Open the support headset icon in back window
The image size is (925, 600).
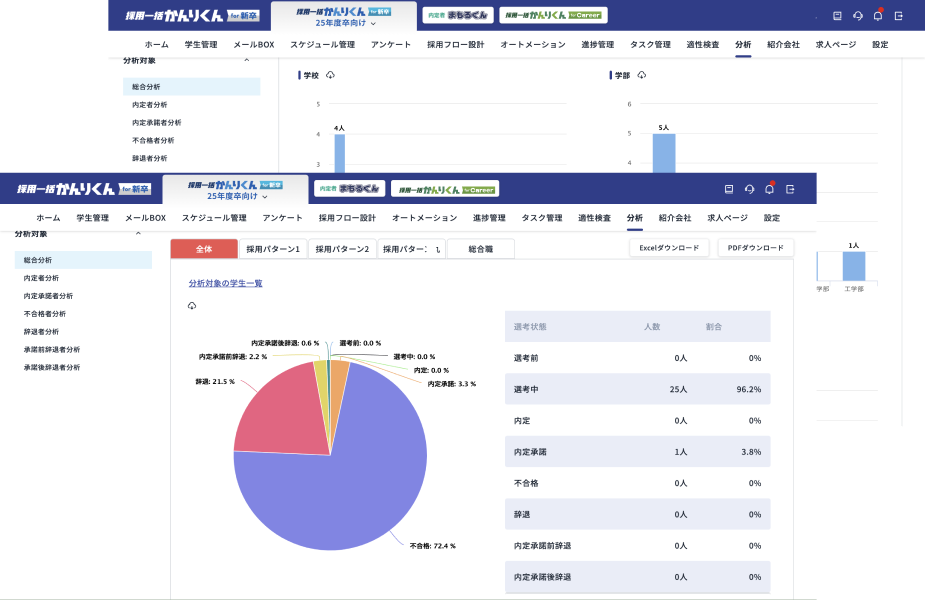click(858, 16)
